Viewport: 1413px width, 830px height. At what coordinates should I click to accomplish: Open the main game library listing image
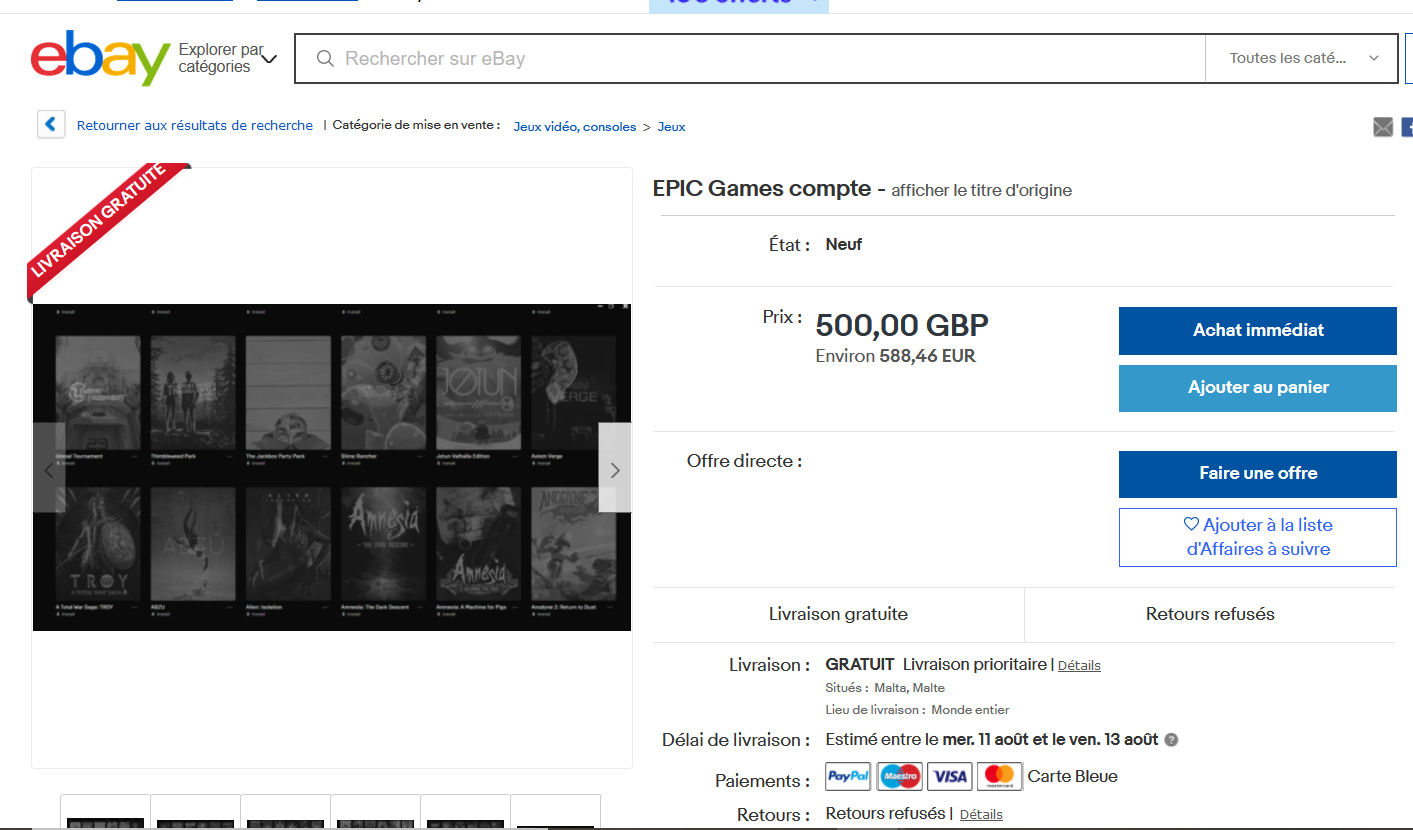pos(332,467)
